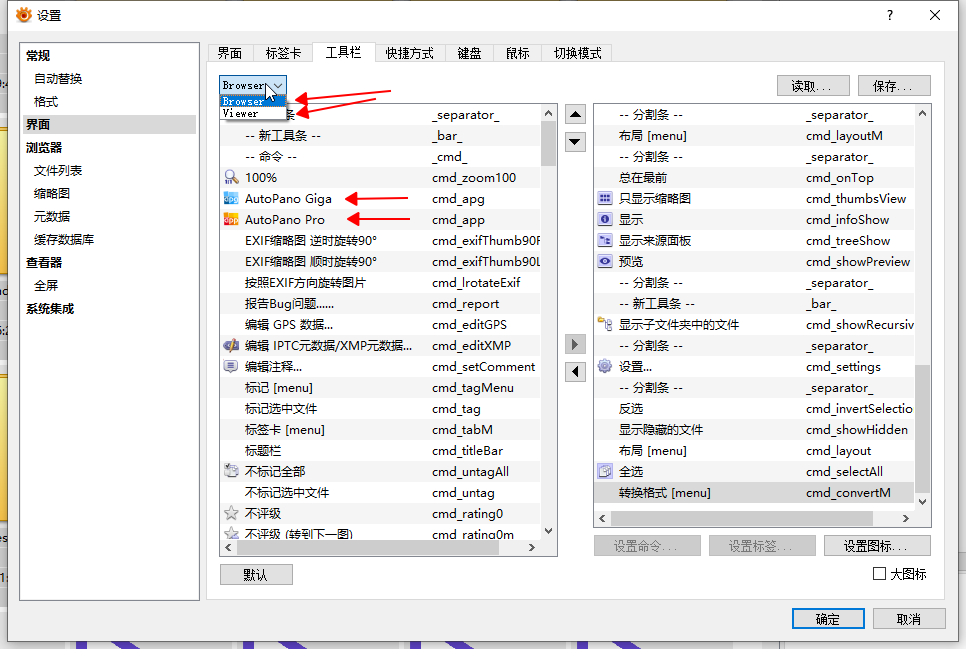Select 浏览器 in the settings tree
The height and width of the screenshot is (649, 966).
(44, 147)
